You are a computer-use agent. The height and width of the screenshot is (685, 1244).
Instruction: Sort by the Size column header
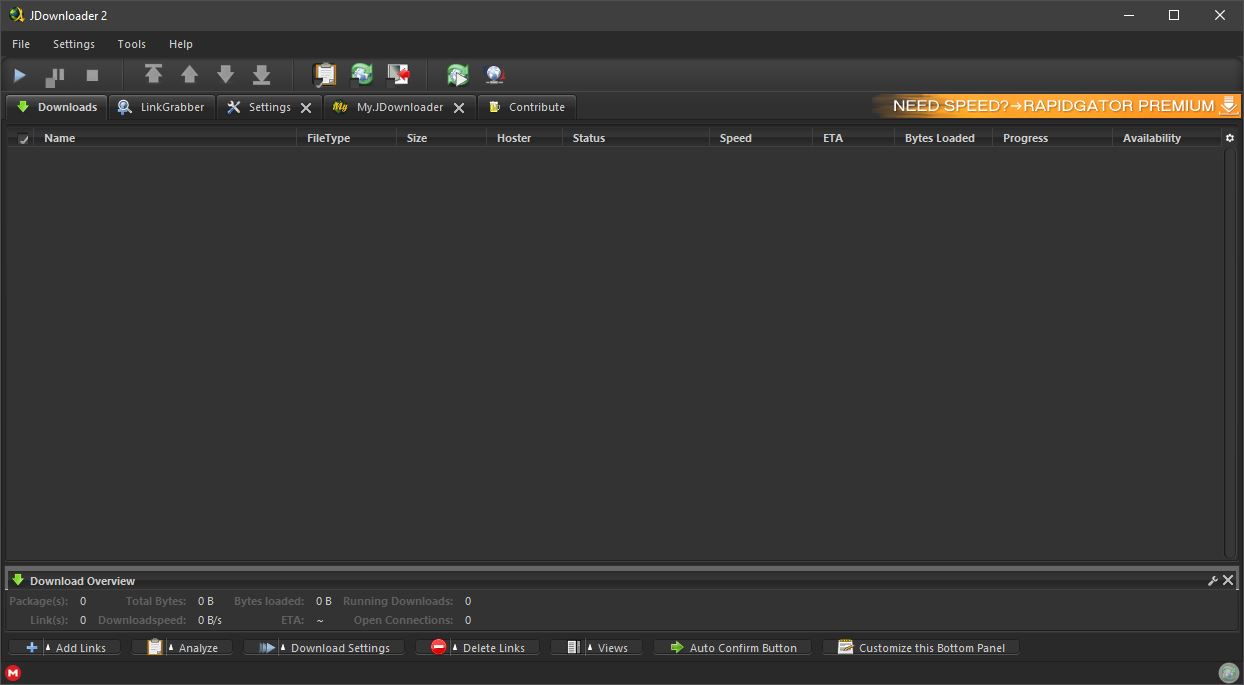pyautogui.click(x=441, y=138)
